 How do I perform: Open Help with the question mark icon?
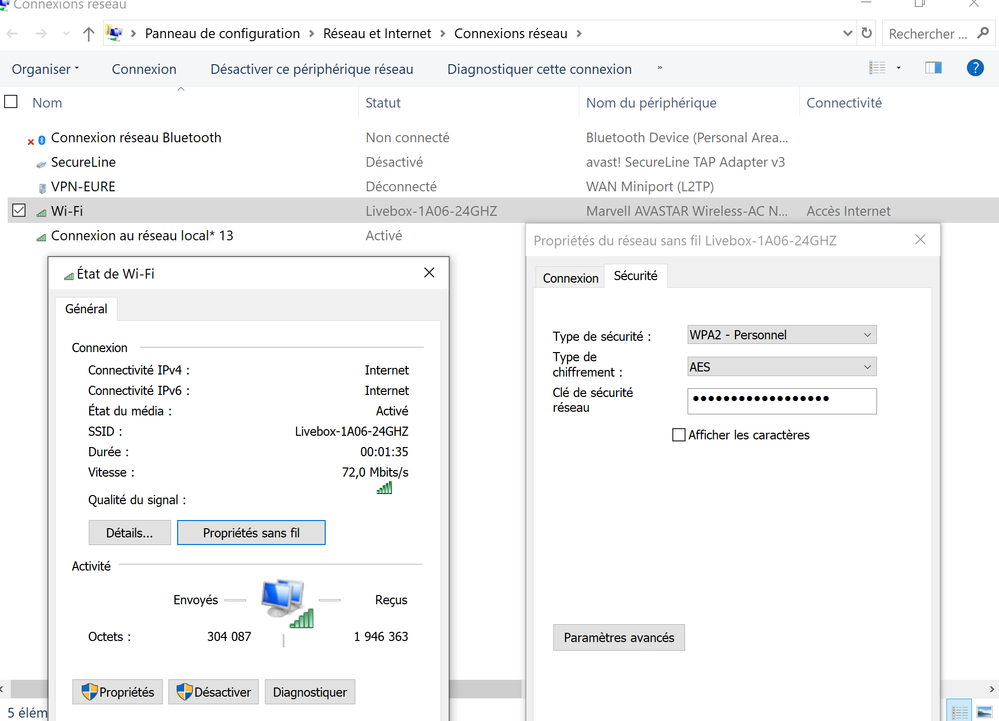tap(977, 68)
